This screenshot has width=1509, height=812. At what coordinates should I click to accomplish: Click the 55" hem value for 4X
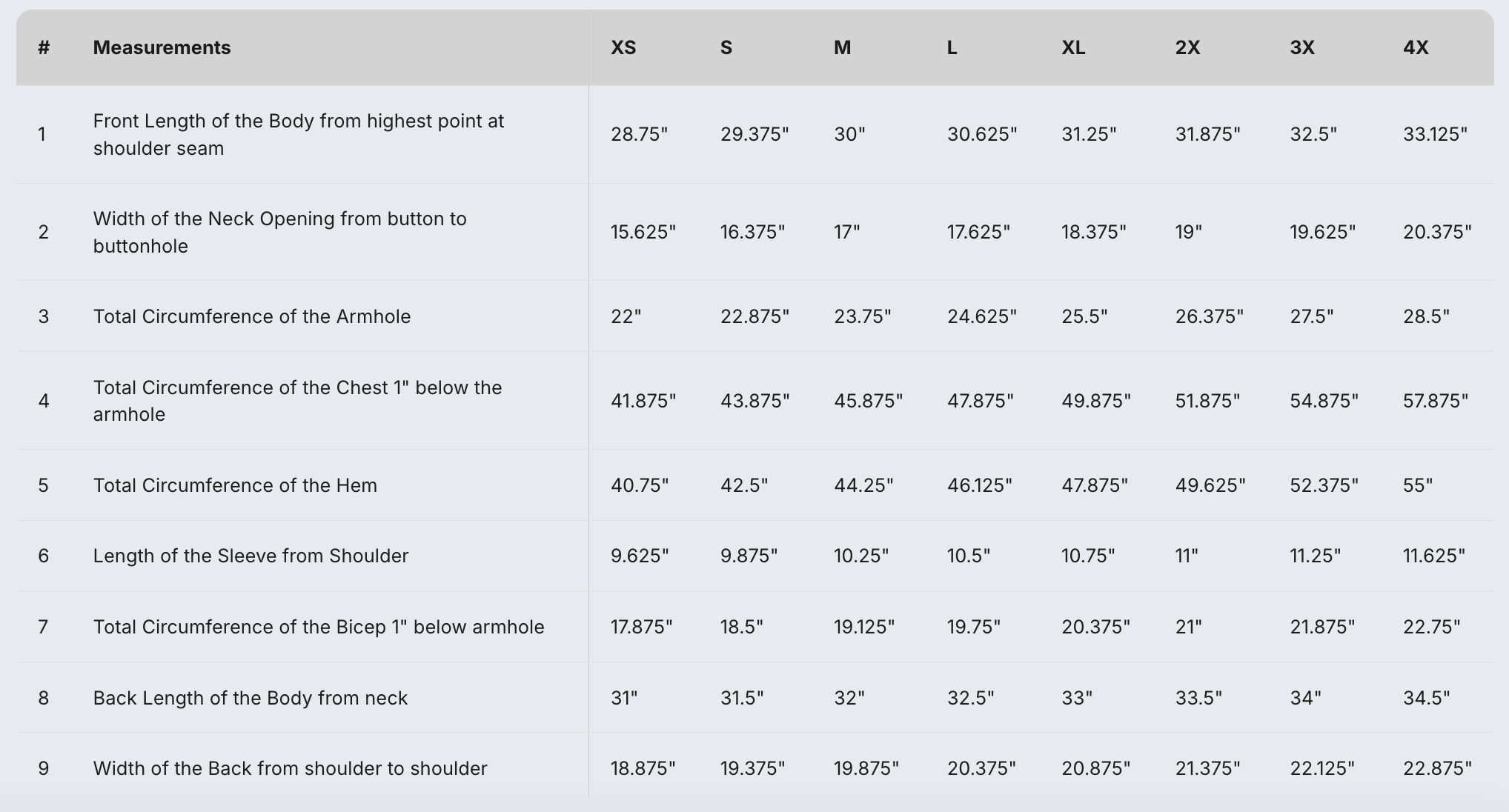(x=1418, y=485)
